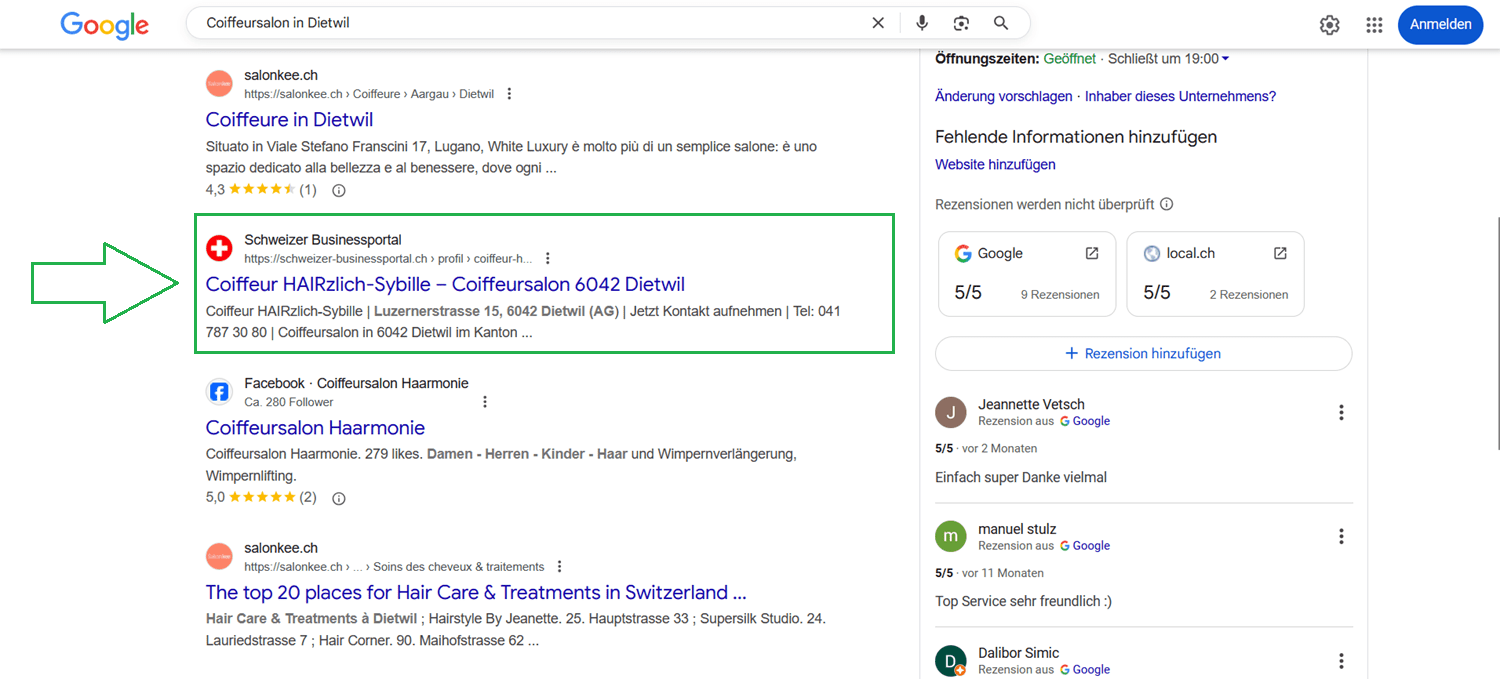Click the Website hinzufügen link

point(995,164)
